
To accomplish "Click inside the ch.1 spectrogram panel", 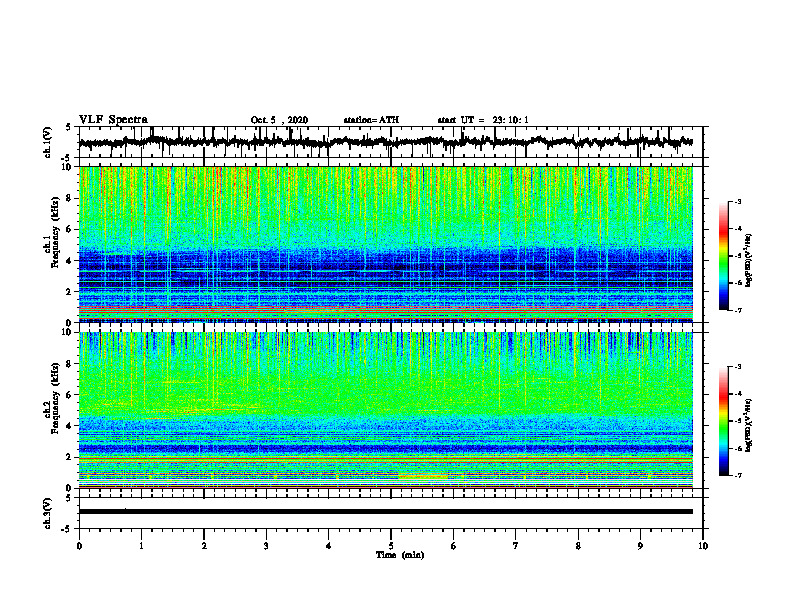I will (x=385, y=244).
